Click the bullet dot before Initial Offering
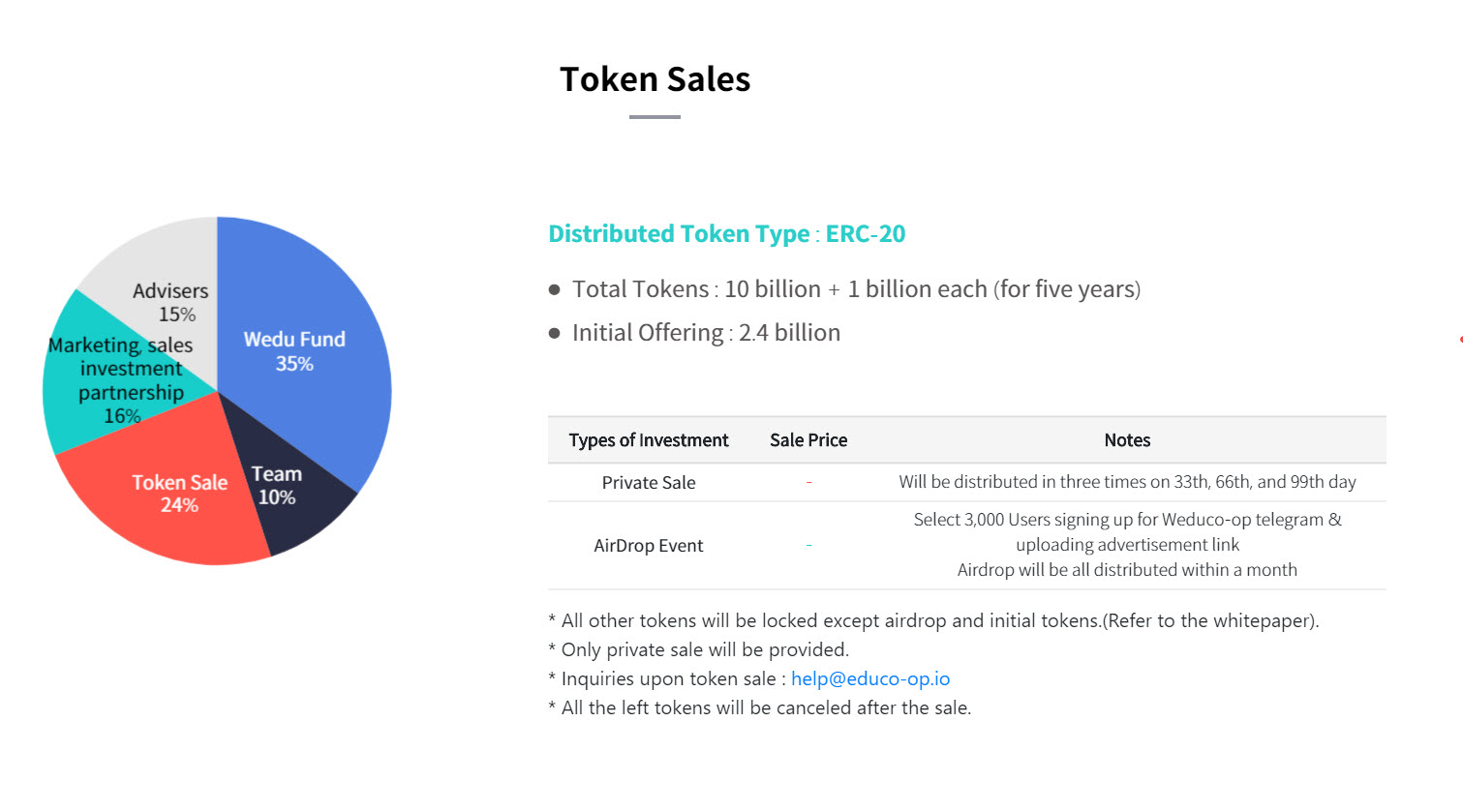This screenshot has width=1463, height=812. pyautogui.click(x=555, y=333)
